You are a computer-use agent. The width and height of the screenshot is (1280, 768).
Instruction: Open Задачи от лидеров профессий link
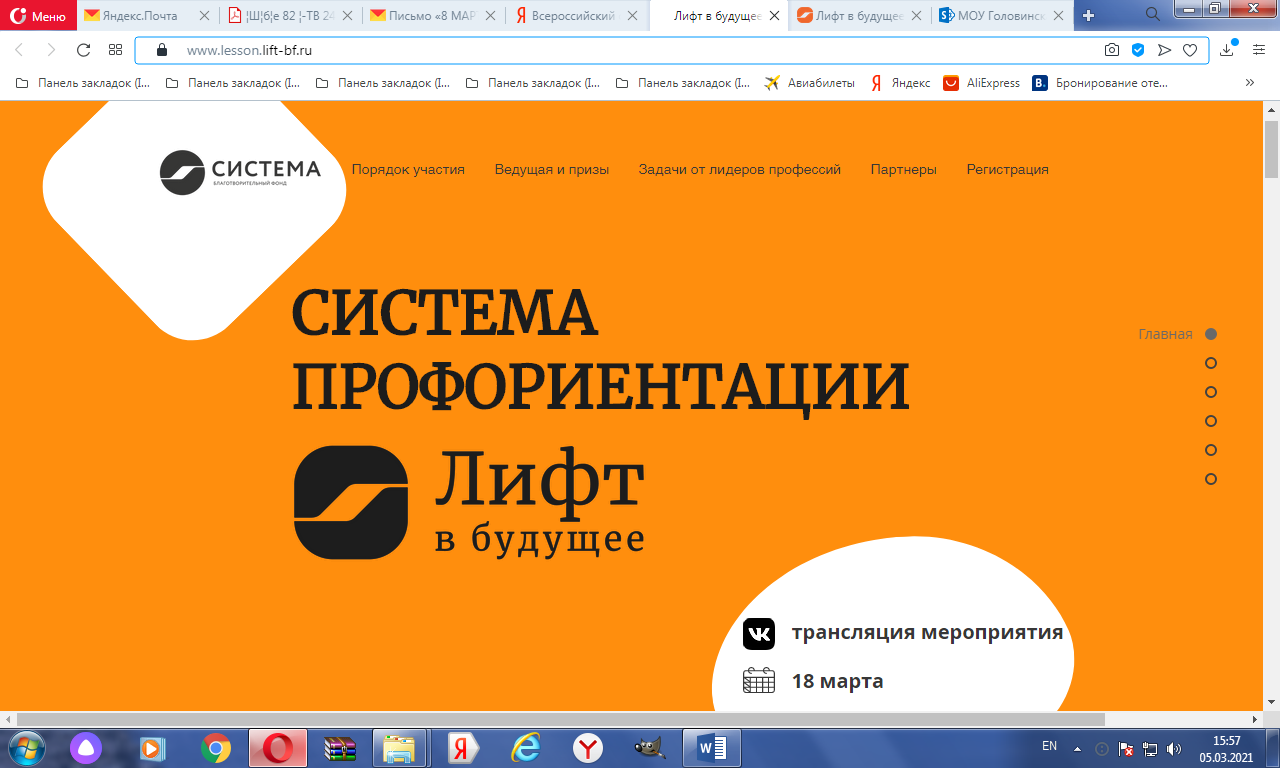click(x=740, y=170)
